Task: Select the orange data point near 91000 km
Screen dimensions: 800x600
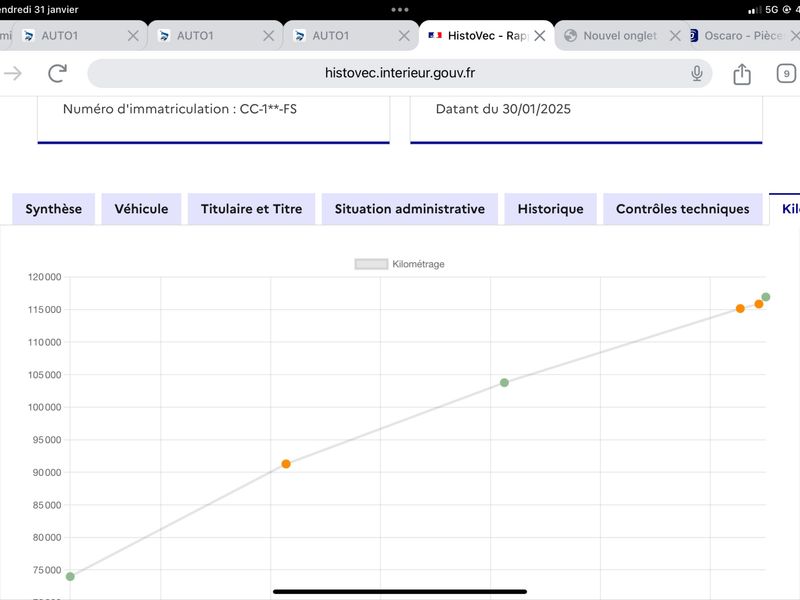Action: (286, 464)
